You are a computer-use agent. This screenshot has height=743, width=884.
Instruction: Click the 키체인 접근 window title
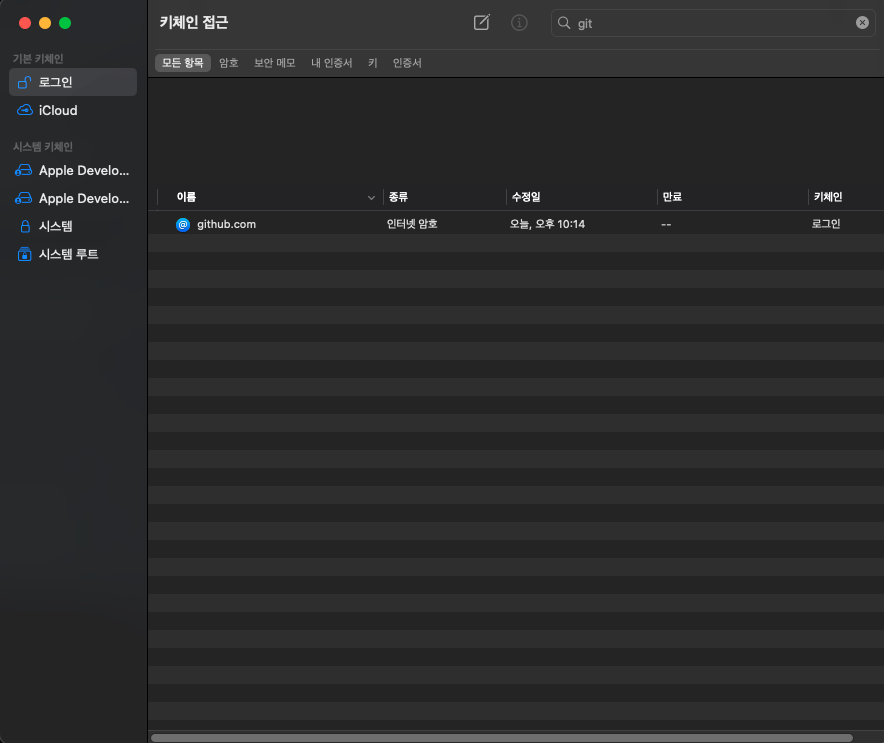coord(193,23)
